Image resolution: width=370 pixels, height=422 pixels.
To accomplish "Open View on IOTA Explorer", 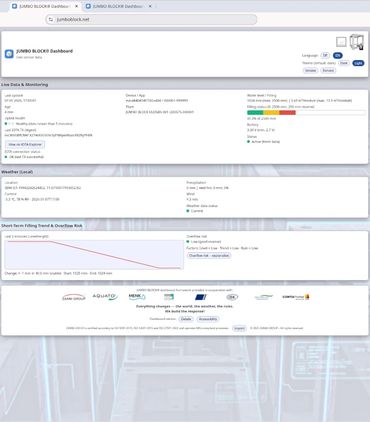I will [25, 144].
